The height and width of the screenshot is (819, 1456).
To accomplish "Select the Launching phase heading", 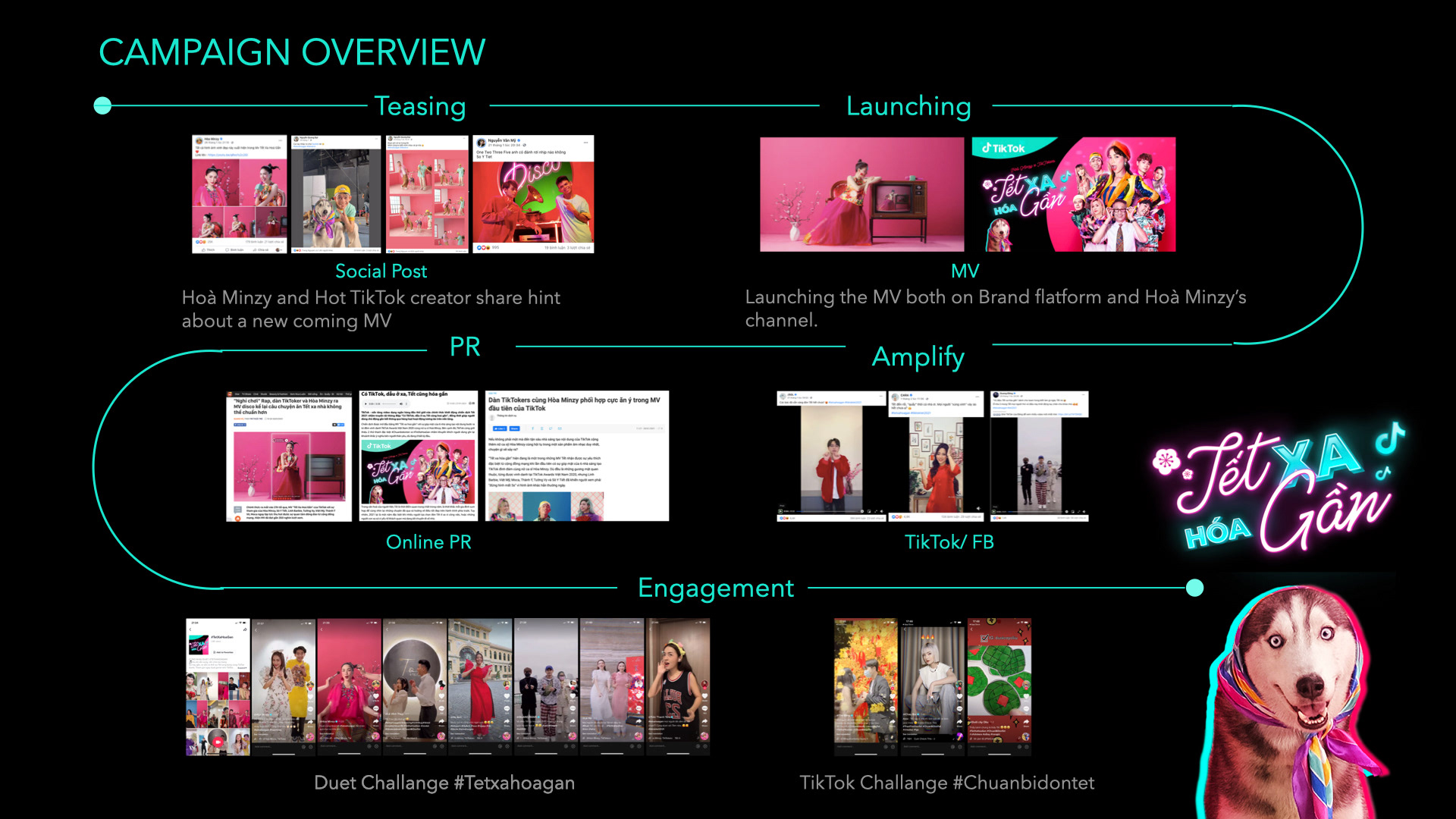I will tap(908, 106).
